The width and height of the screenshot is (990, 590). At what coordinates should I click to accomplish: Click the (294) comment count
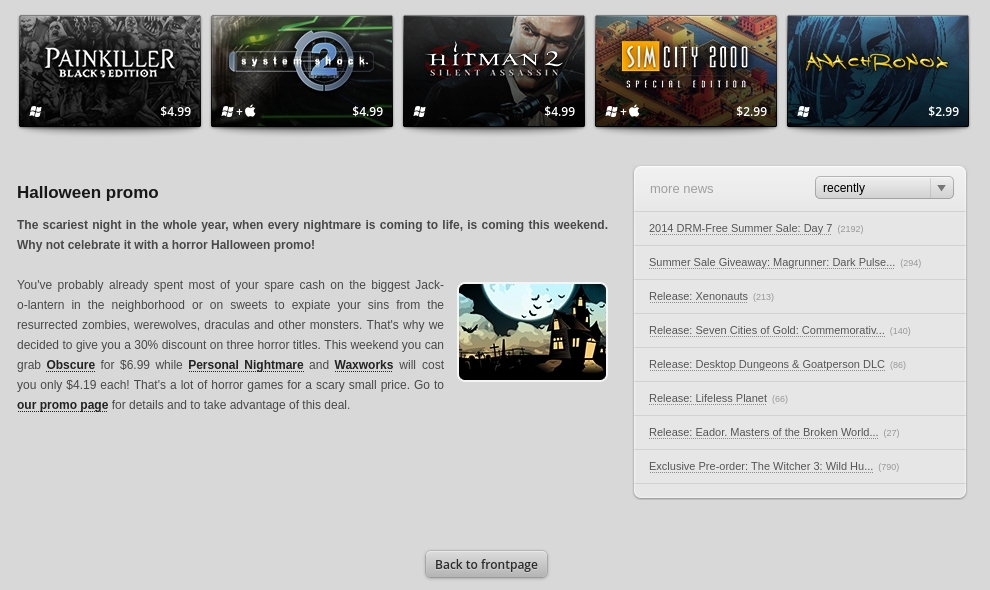[910, 263]
